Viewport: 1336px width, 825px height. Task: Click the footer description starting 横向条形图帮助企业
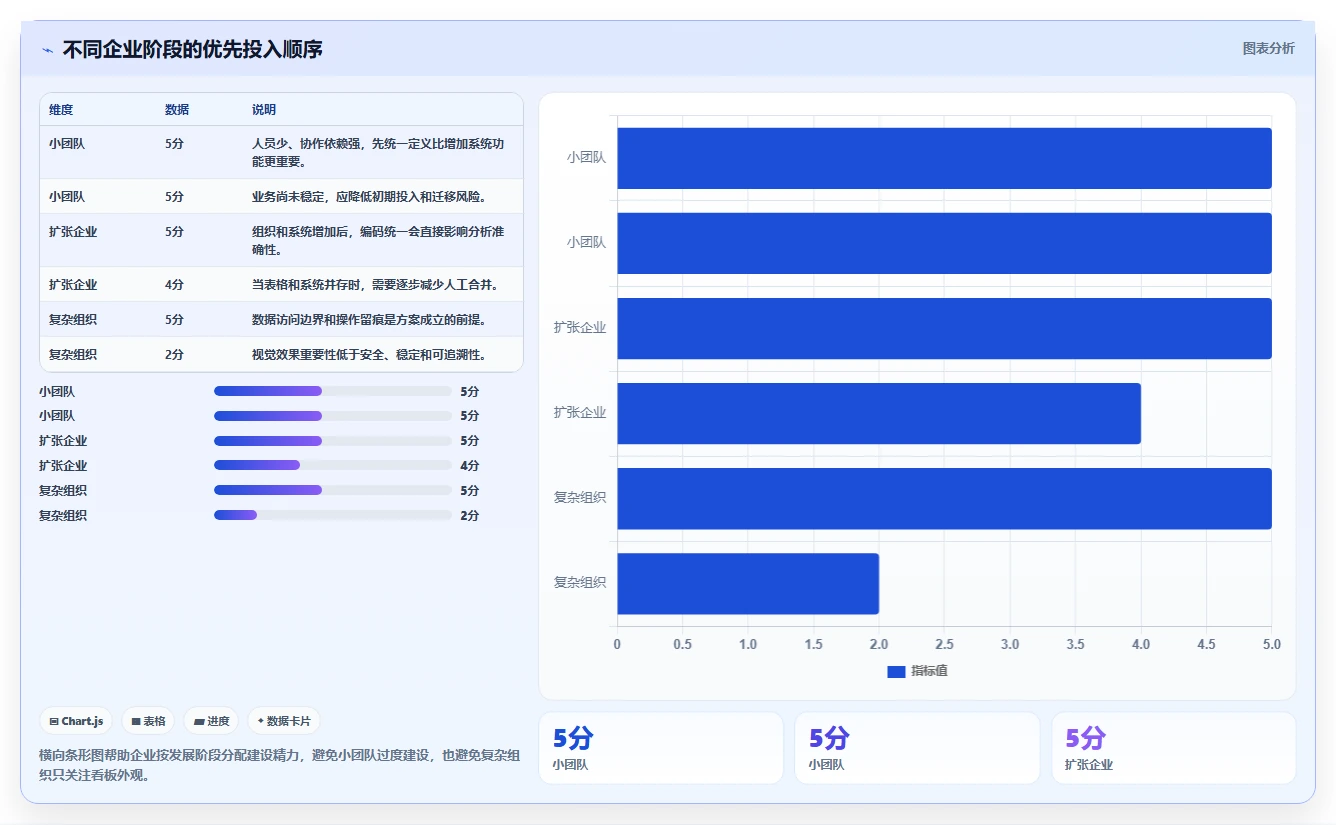pos(279,765)
